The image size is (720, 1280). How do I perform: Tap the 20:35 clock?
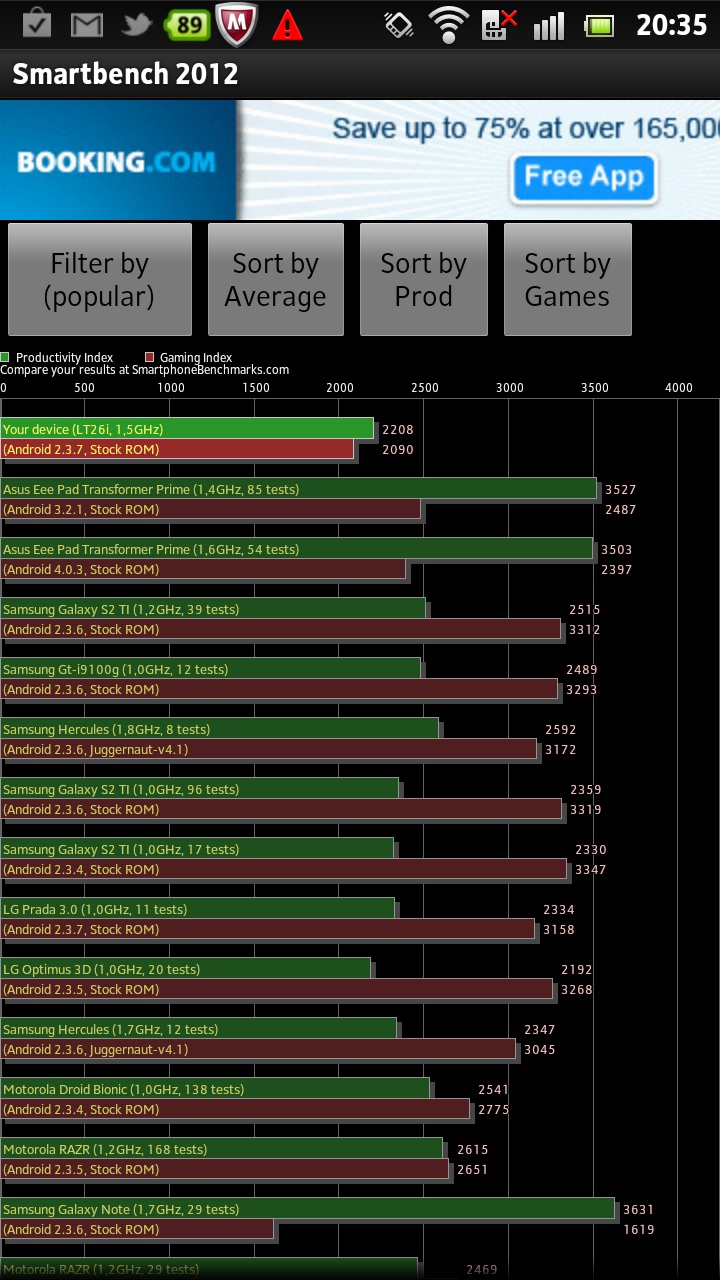(671, 25)
